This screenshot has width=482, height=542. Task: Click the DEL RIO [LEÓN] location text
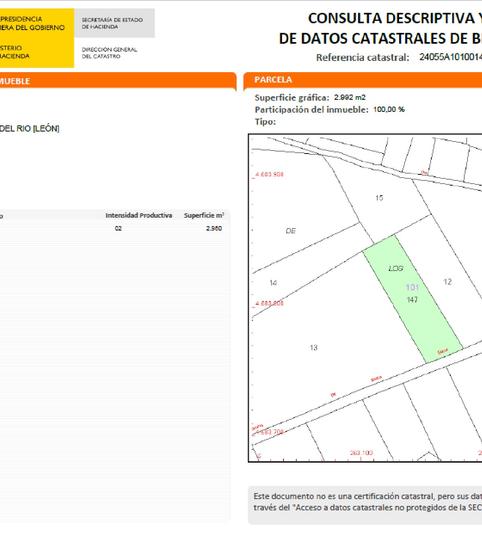click(29, 129)
